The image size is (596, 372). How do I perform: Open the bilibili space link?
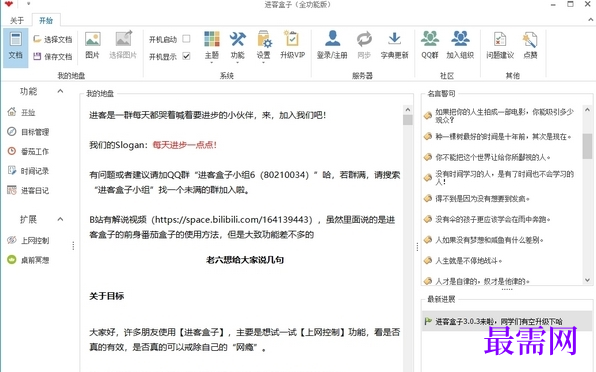pos(233,220)
